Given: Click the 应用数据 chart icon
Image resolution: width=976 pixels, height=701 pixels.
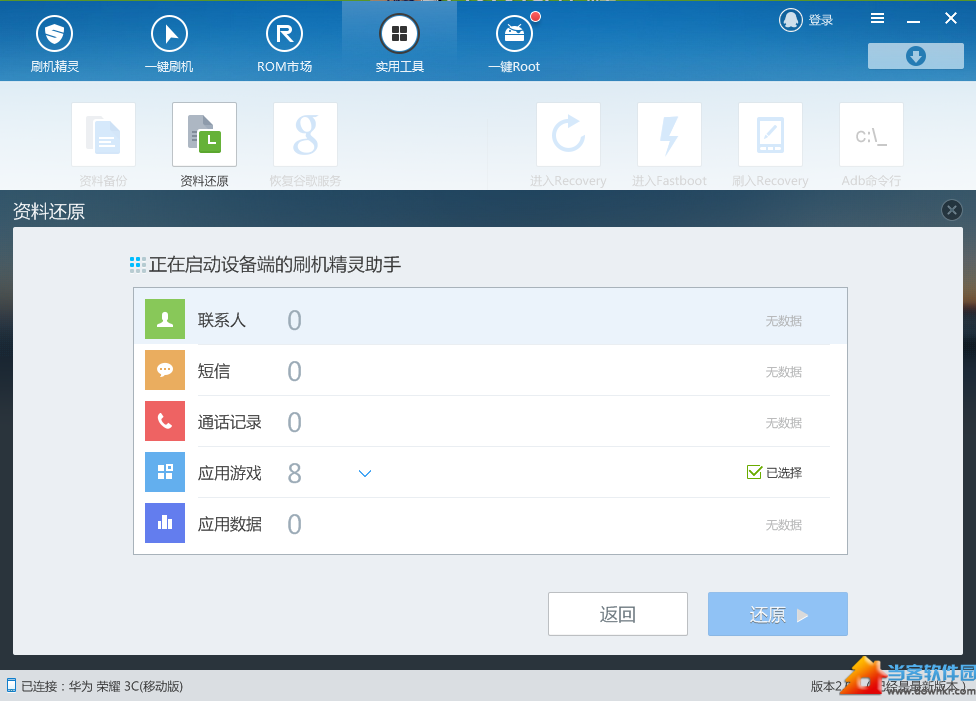Looking at the screenshot, I should coord(165,524).
